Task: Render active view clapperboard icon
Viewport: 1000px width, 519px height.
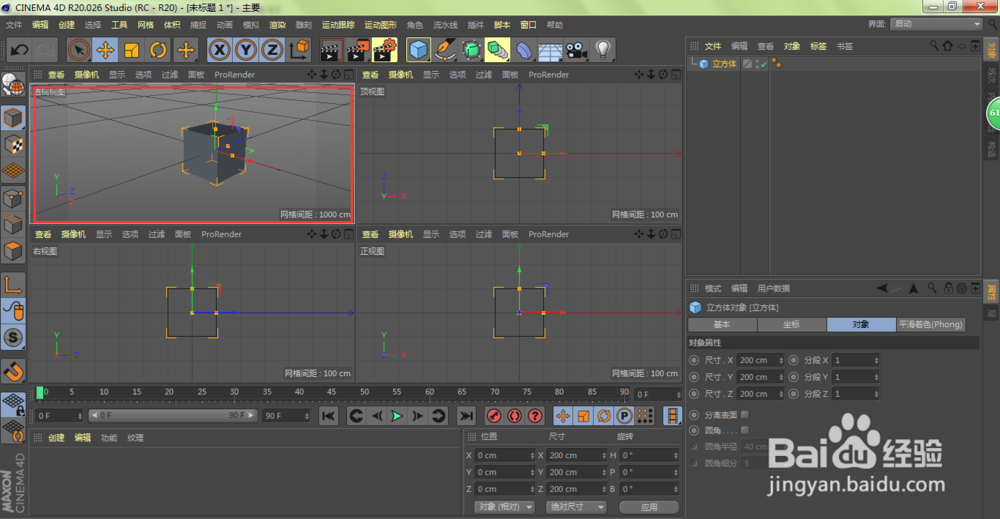Action: point(330,50)
